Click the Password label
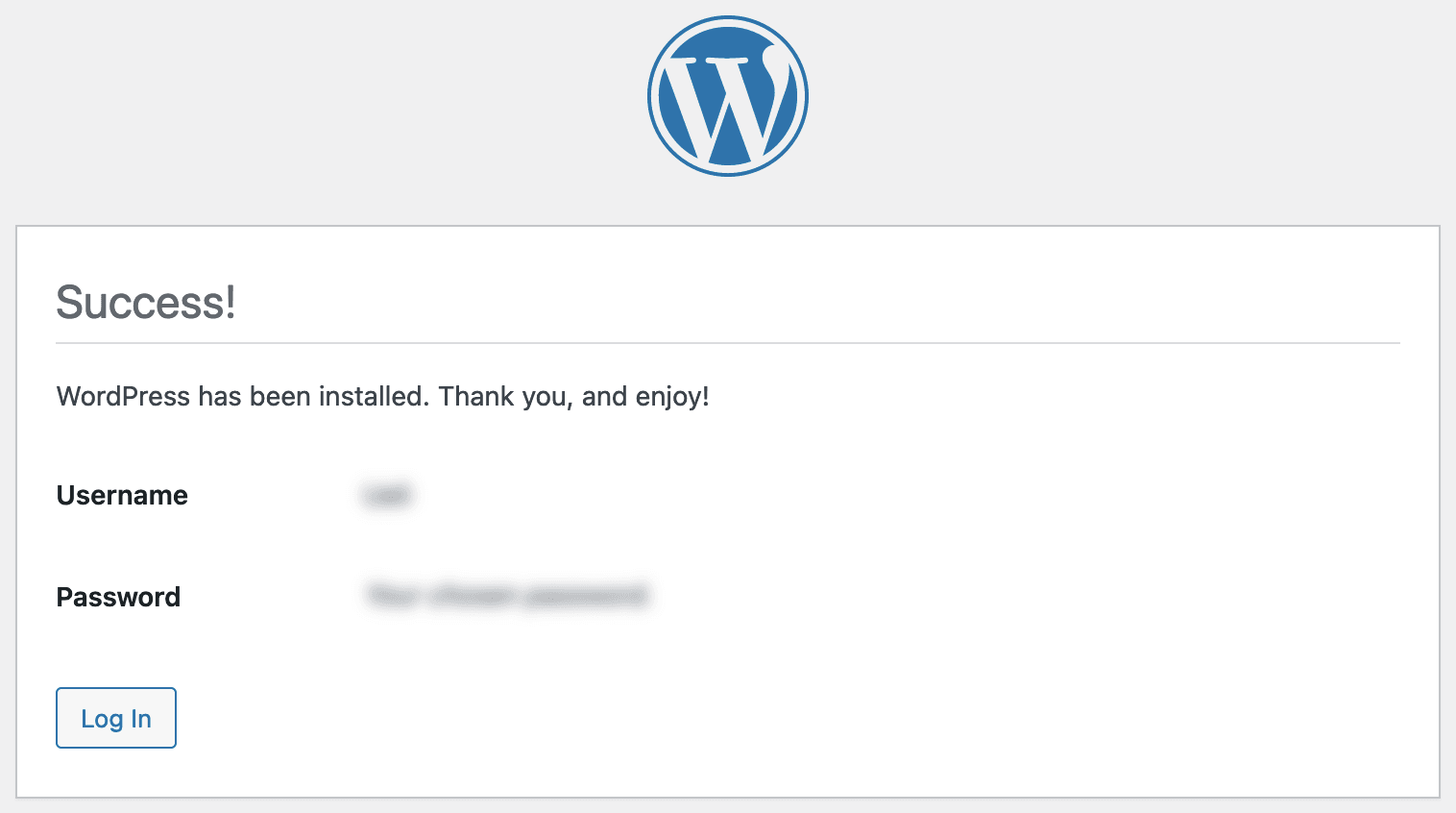Viewport: 1456px width, 813px height. (118, 597)
